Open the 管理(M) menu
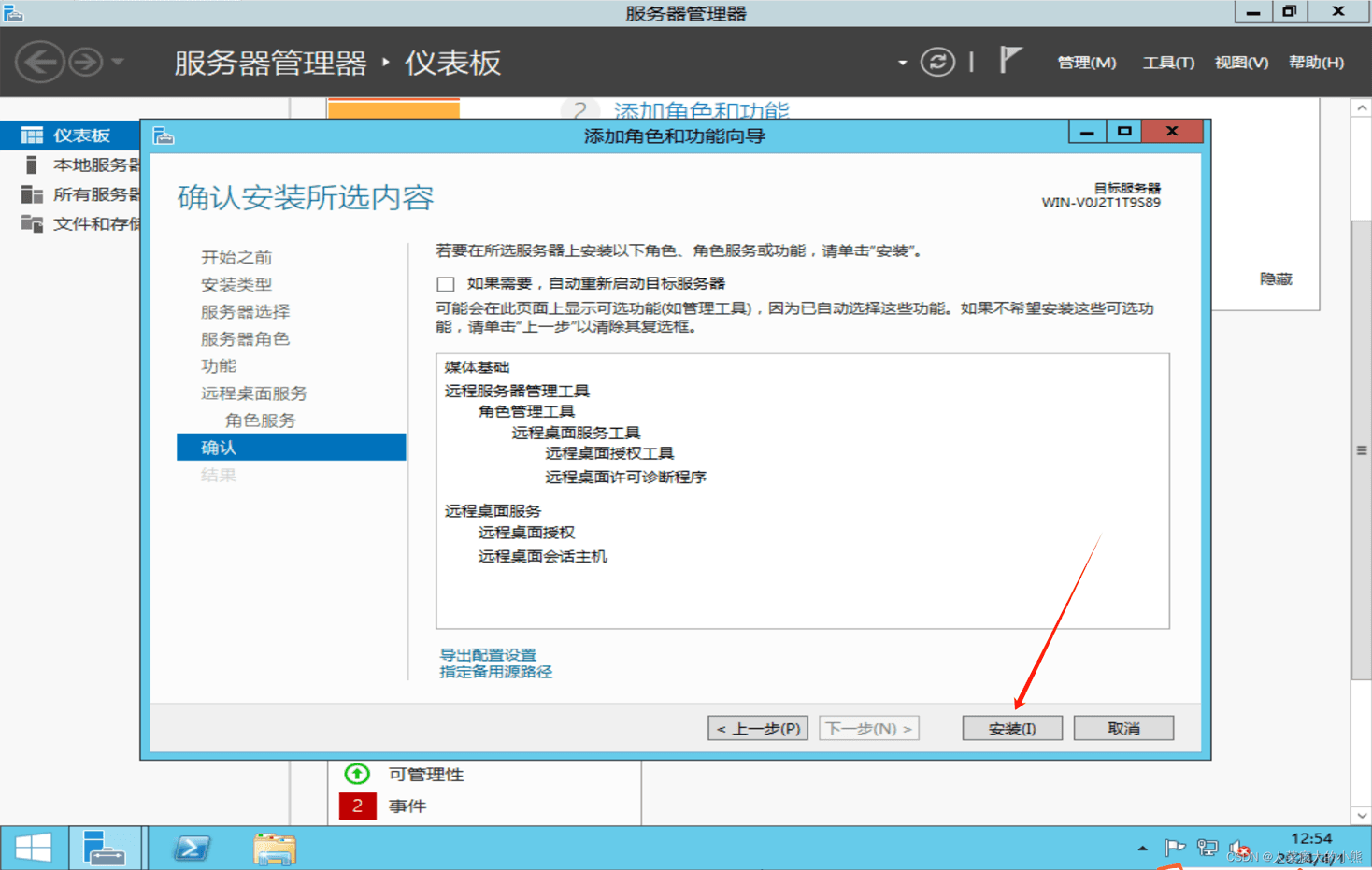 coord(1086,63)
